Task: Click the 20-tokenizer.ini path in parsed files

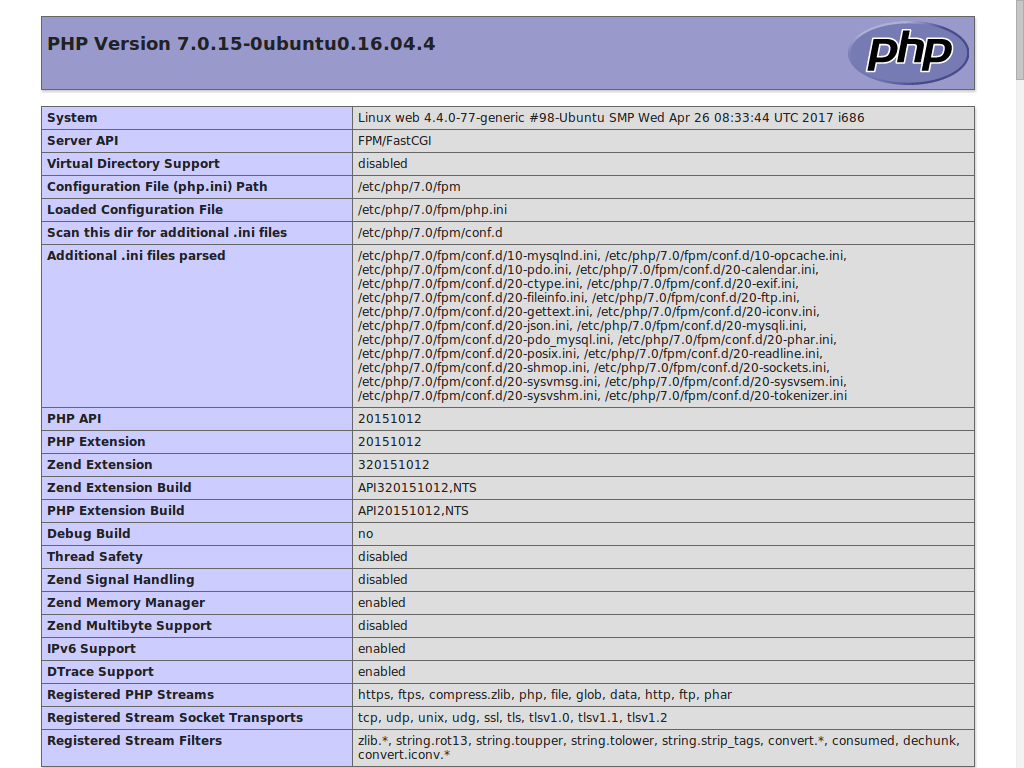Action: pos(726,396)
